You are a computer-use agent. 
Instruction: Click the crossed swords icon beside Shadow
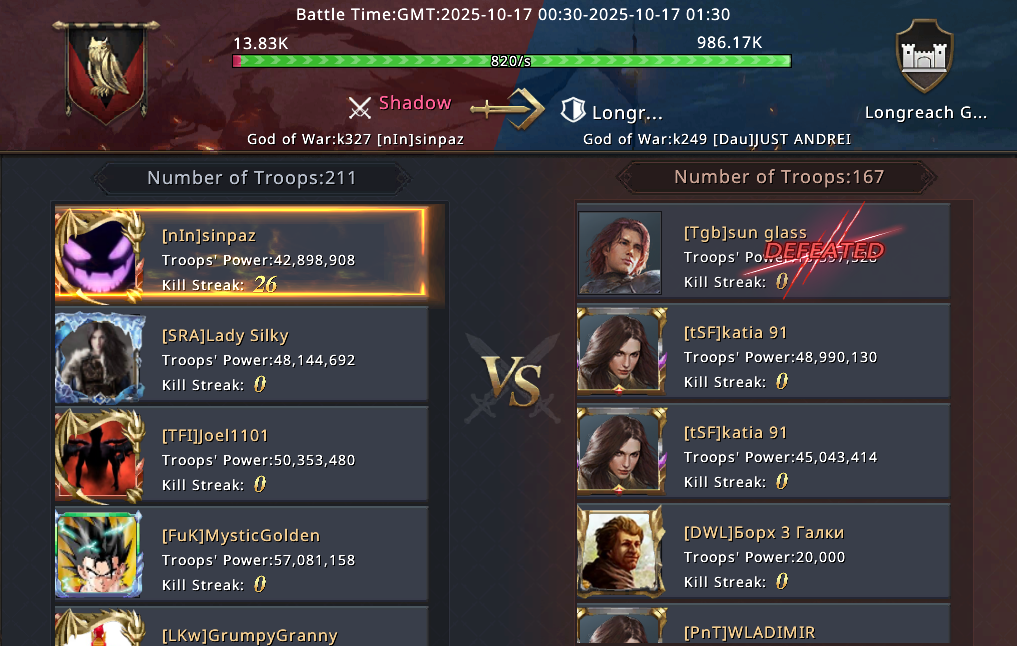[x=359, y=107]
